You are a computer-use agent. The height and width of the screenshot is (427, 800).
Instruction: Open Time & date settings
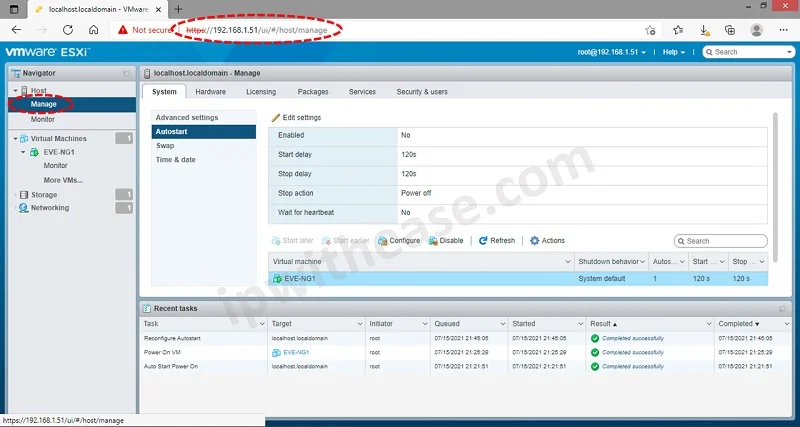[176, 160]
